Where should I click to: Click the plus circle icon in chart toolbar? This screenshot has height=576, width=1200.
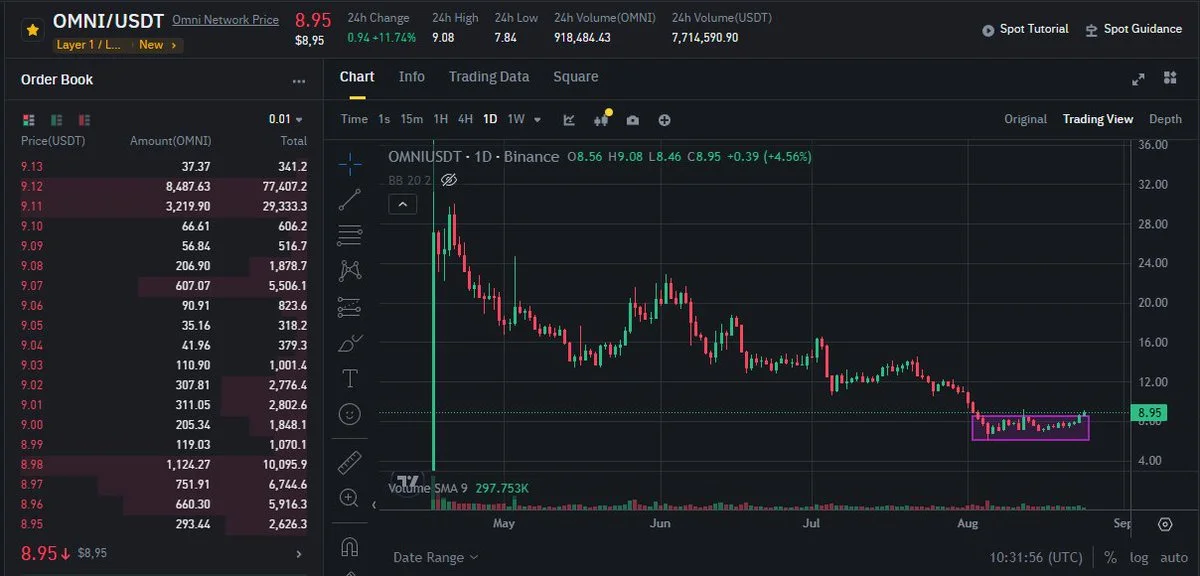(664, 120)
